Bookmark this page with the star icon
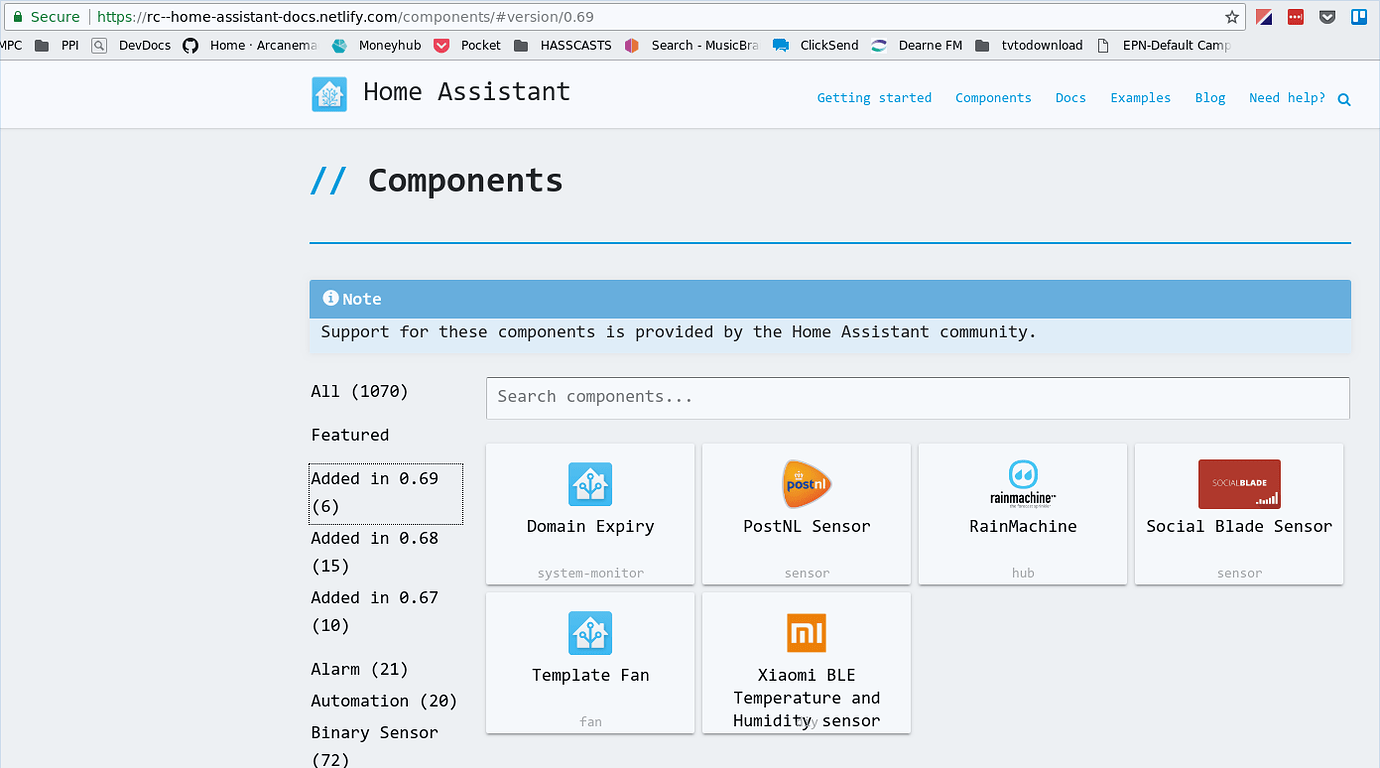Image resolution: width=1380 pixels, height=768 pixels. pyautogui.click(x=1232, y=17)
